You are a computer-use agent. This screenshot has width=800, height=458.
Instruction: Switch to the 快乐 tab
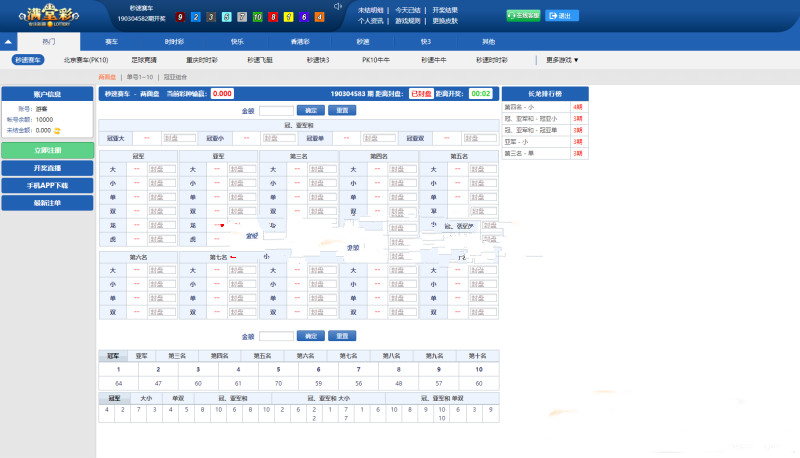237,42
